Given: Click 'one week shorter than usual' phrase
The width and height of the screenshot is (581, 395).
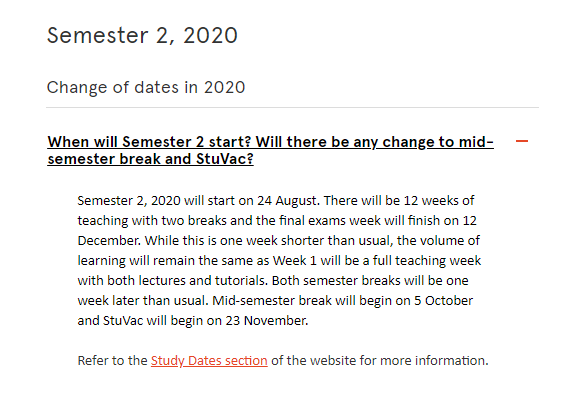Looking at the screenshot, I should coord(305,241).
